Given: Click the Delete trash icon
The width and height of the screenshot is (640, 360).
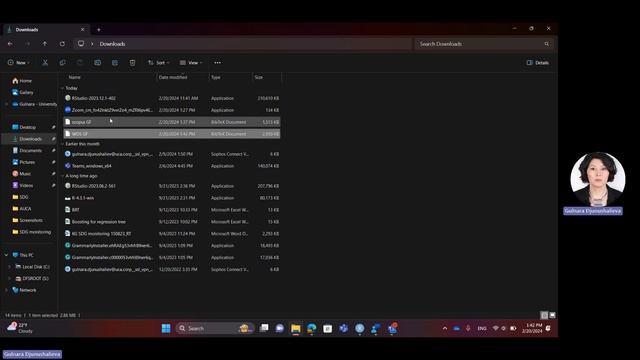Looking at the screenshot, I should [x=132, y=62].
